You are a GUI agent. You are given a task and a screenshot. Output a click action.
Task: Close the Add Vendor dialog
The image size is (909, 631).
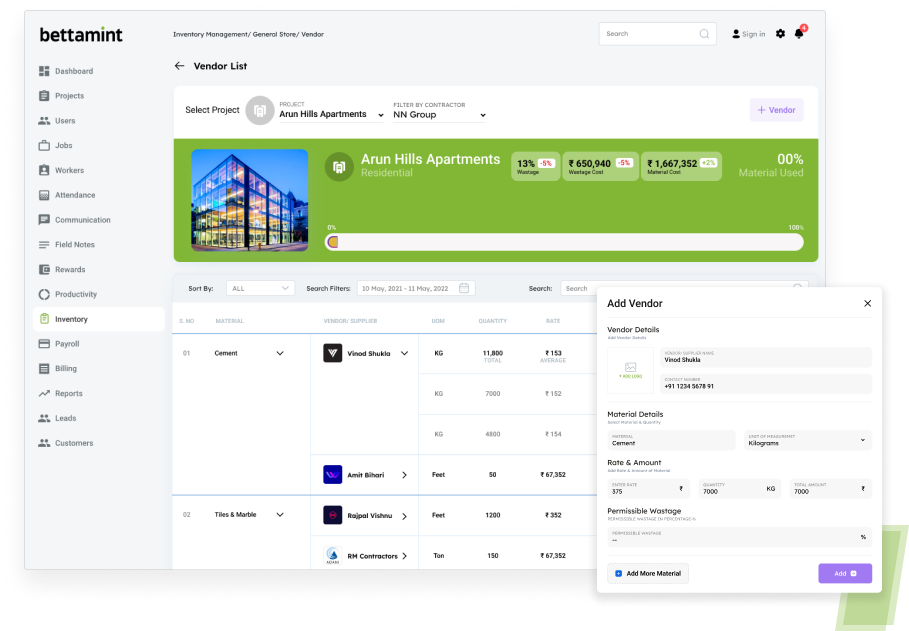click(x=867, y=303)
